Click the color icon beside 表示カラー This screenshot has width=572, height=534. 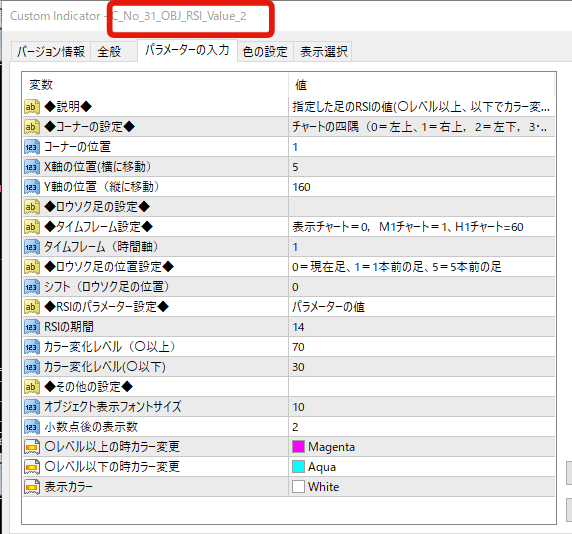click(x=32, y=487)
